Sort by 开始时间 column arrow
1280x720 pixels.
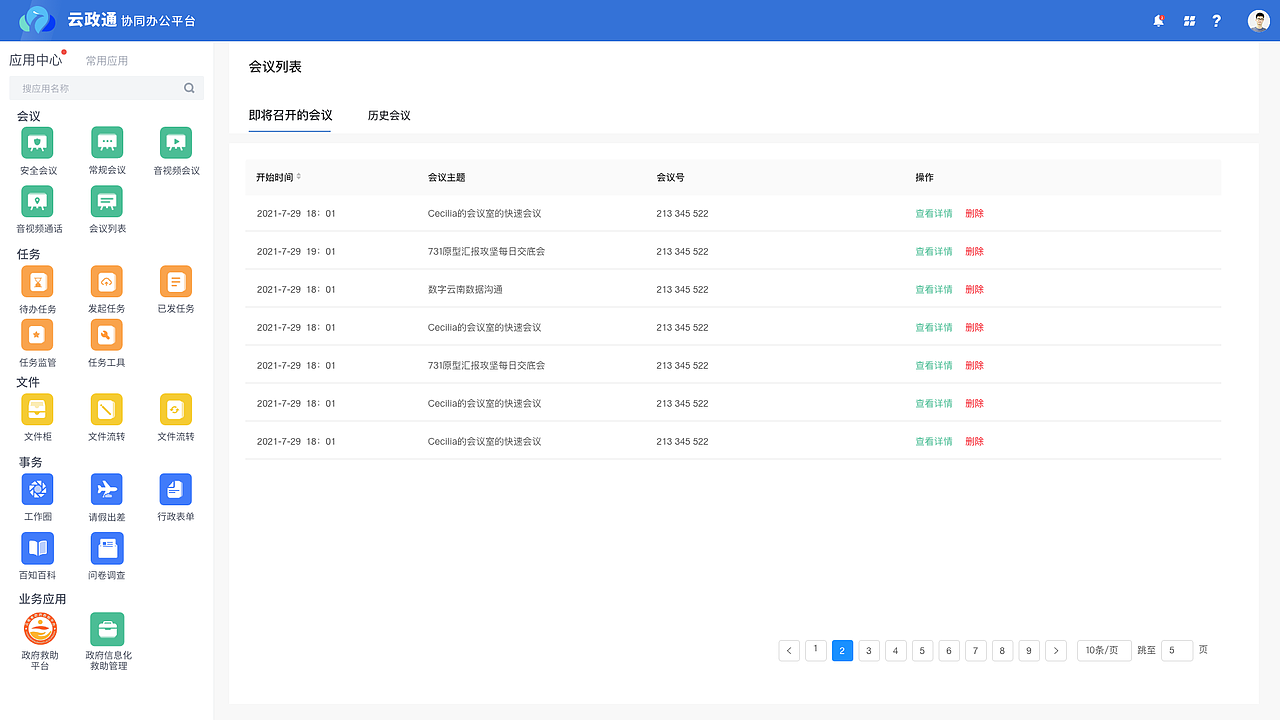[x=298, y=176]
